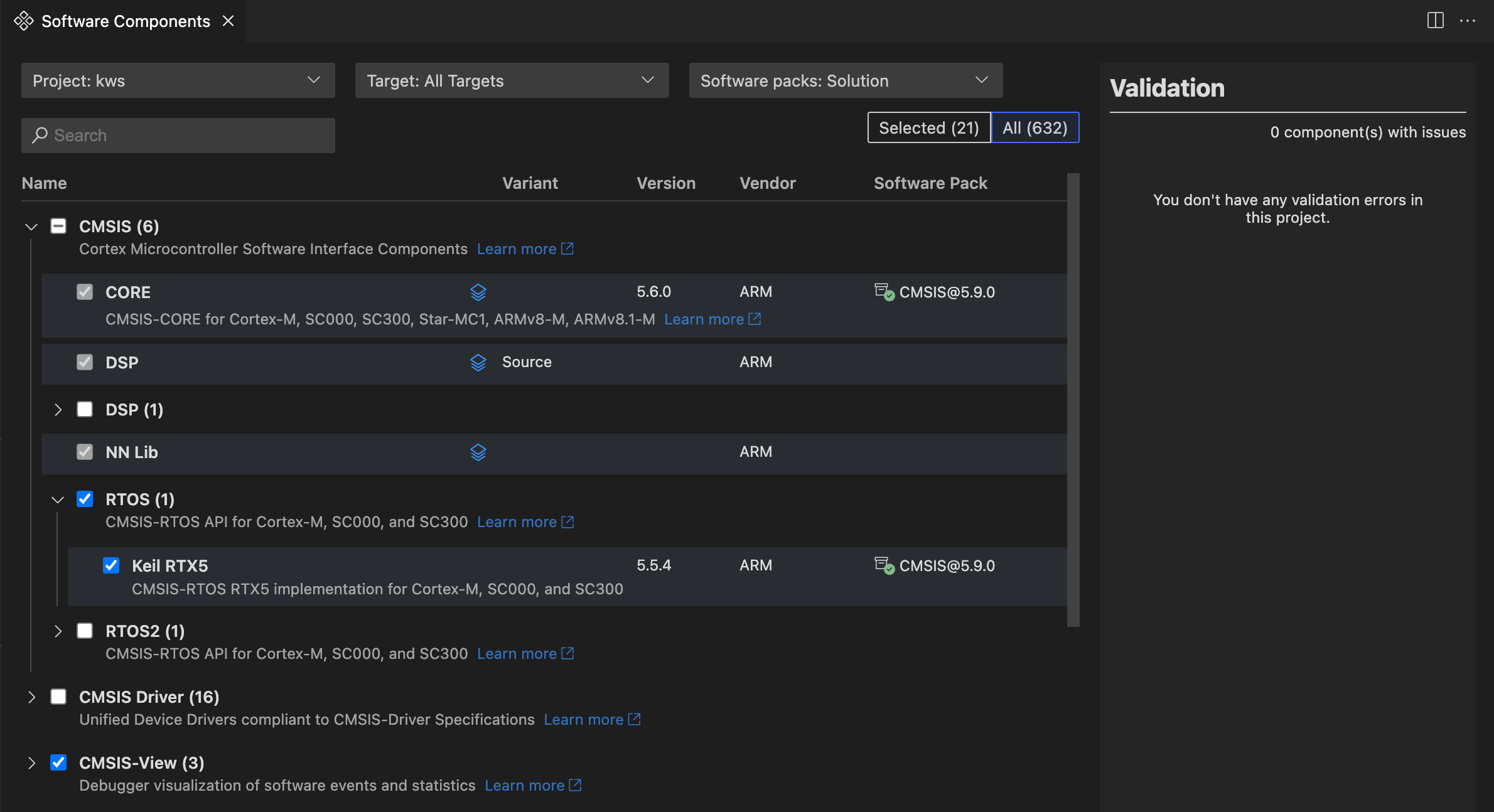Screen dimensions: 1494x812
Task: Collapse the RTOS (1) group
Action: tap(58, 499)
